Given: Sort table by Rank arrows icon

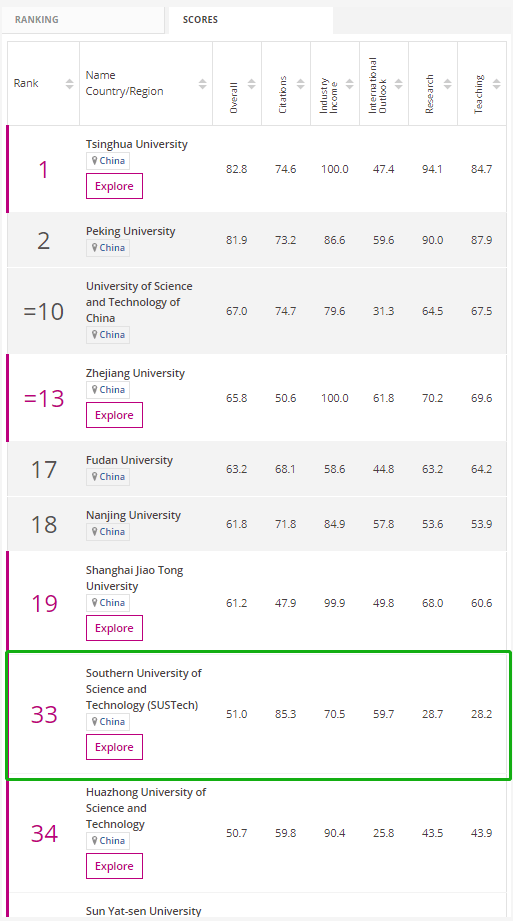Looking at the screenshot, I should [69, 84].
